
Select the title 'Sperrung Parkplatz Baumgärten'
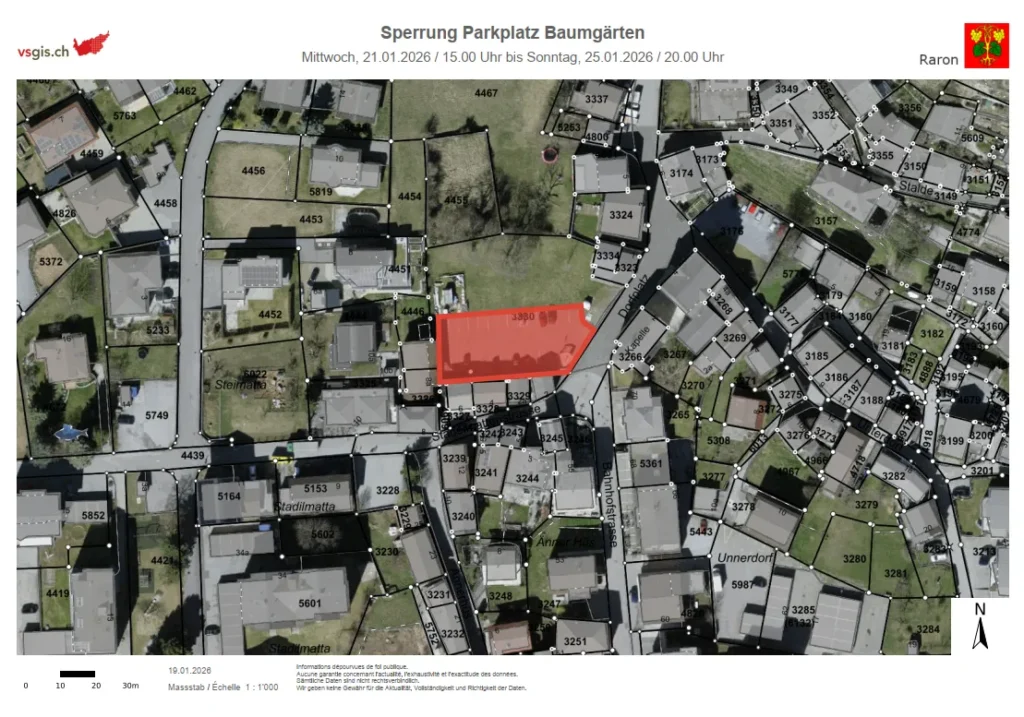(512, 33)
